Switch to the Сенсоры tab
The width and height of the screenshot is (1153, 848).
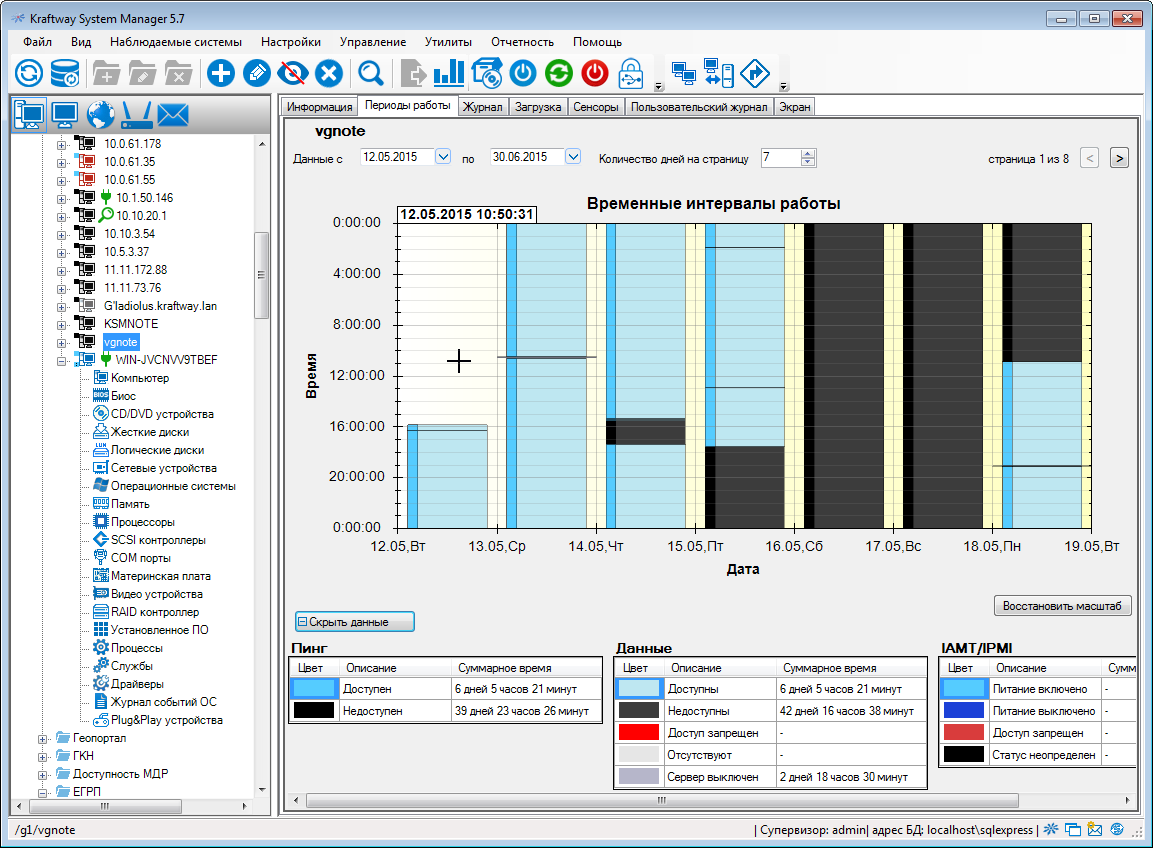[x=596, y=106]
